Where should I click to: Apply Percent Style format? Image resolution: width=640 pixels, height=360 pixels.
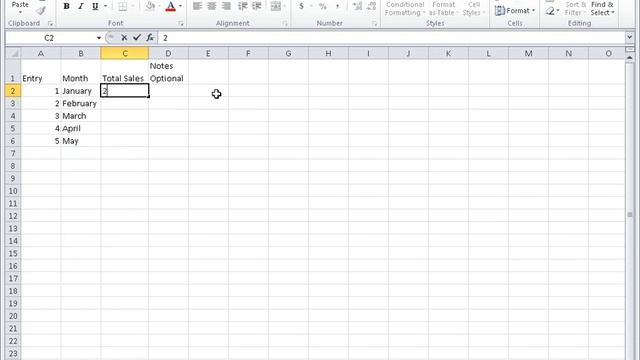322,6
